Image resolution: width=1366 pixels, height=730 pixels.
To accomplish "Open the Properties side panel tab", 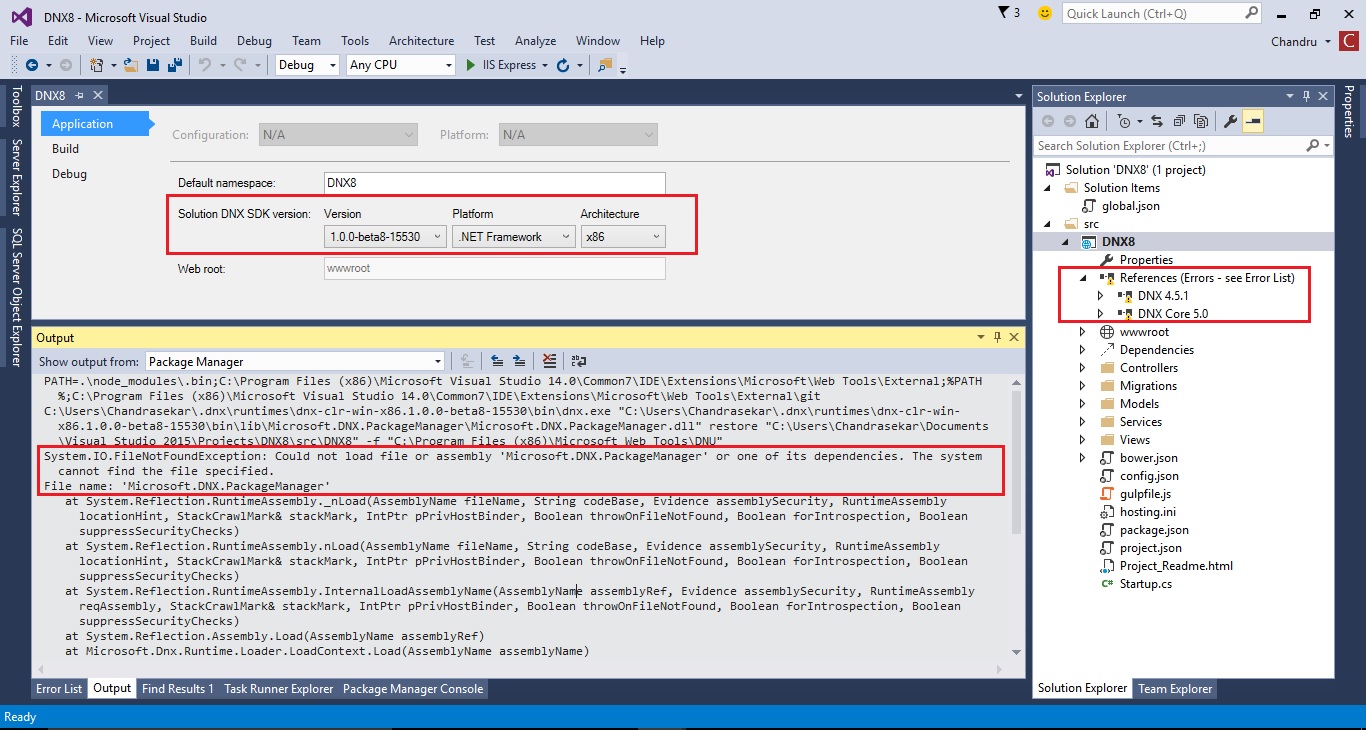I will pyautogui.click(x=1349, y=111).
